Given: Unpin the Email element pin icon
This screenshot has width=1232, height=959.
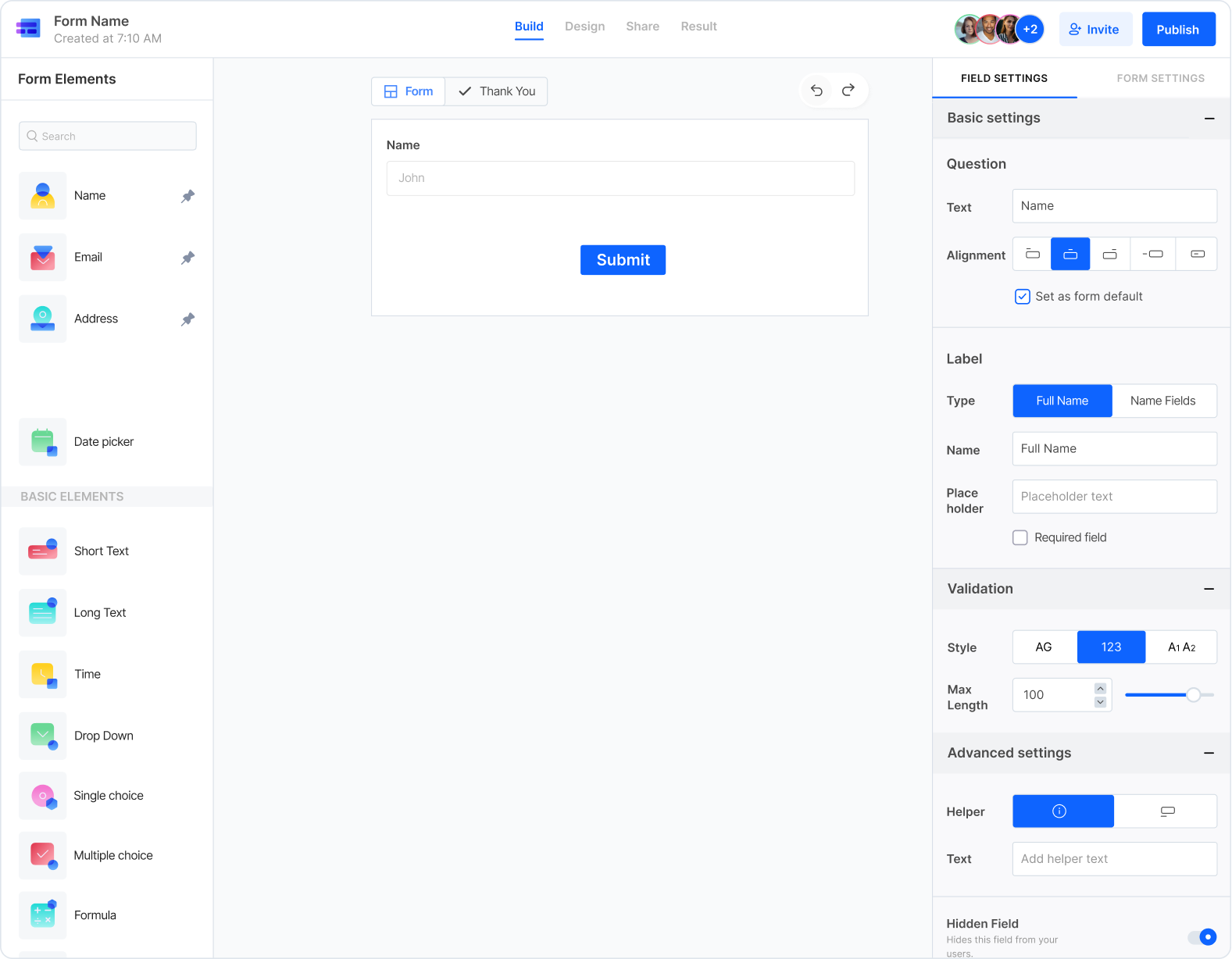Looking at the screenshot, I should pyautogui.click(x=187, y=258).
